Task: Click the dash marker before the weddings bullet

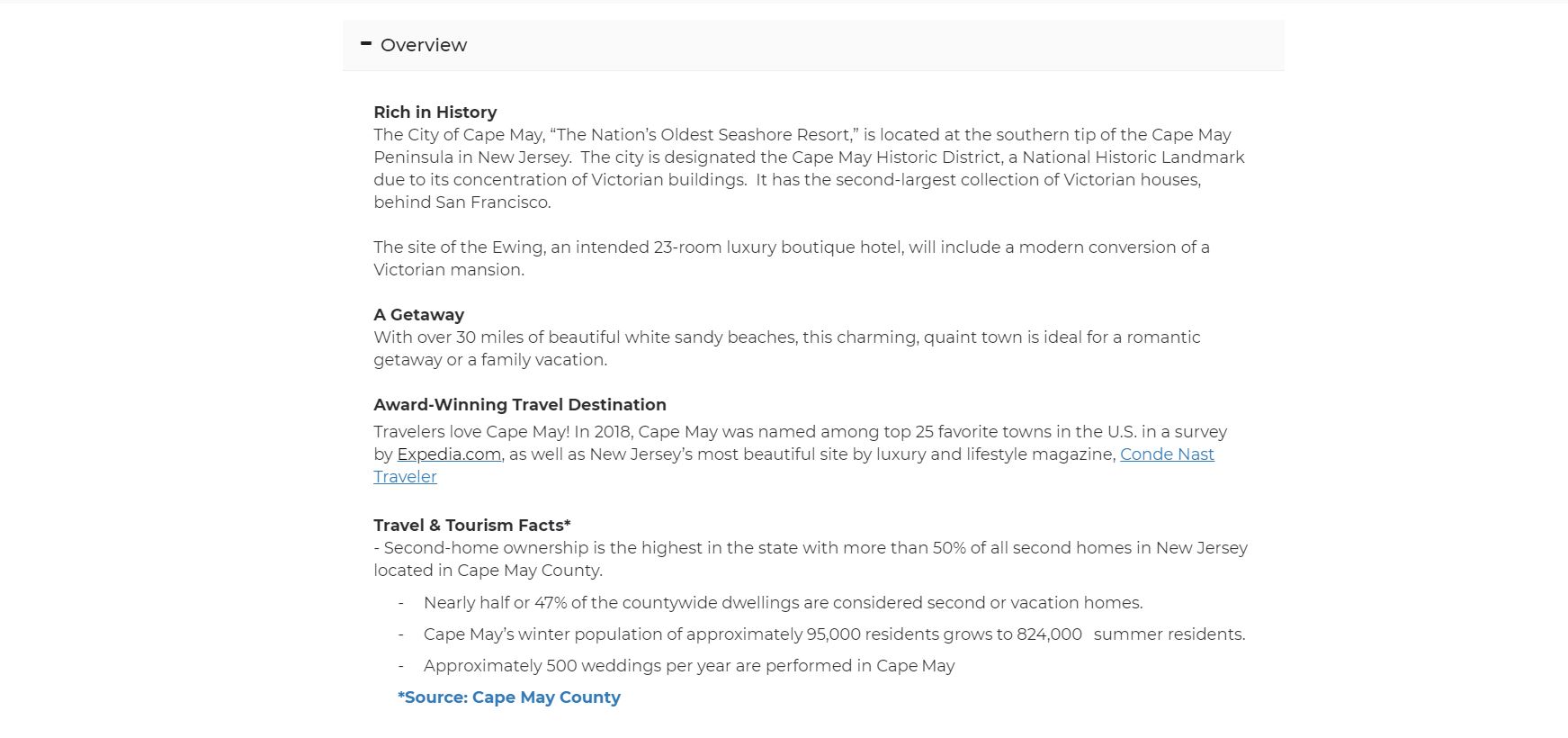Action: 401,666
